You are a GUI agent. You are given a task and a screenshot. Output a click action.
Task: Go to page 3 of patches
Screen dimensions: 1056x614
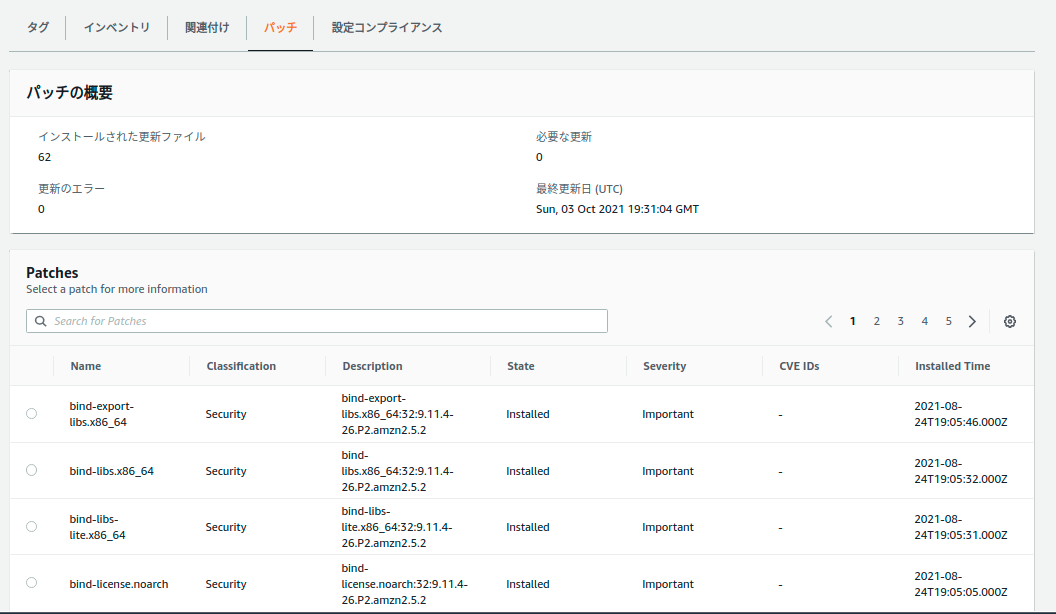[901, 322]
